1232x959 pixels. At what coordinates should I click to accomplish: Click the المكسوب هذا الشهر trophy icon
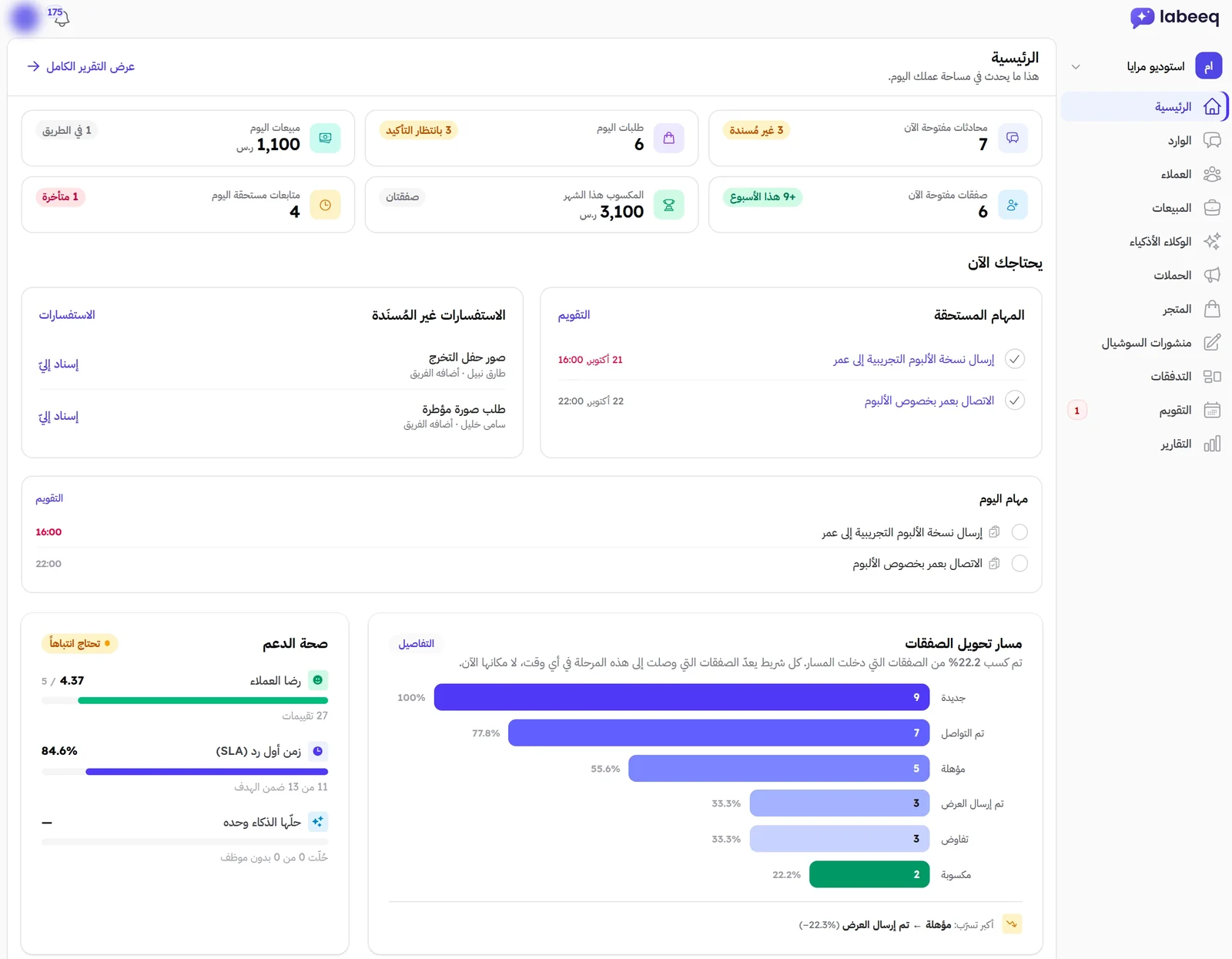tap(668, 205)
